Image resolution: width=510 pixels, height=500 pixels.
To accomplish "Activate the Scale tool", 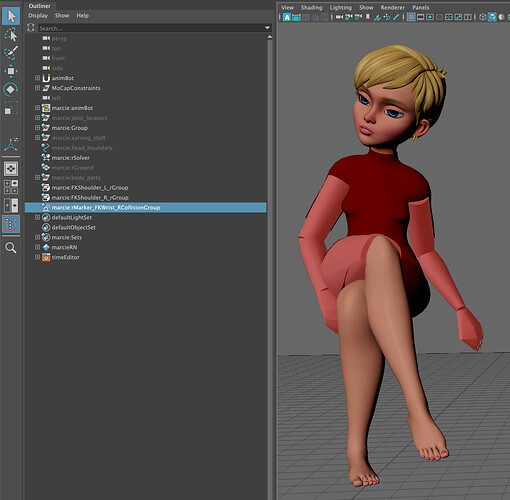I will tap(11, 108).
